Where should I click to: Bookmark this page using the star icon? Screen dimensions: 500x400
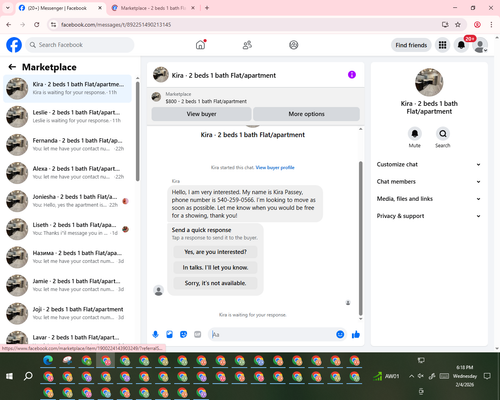(458, 25)
